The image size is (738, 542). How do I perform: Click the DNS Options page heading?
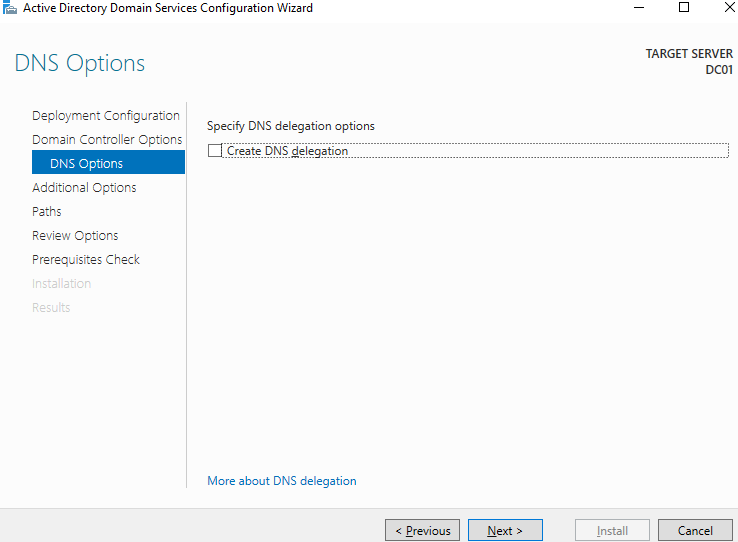click(80, 63)
